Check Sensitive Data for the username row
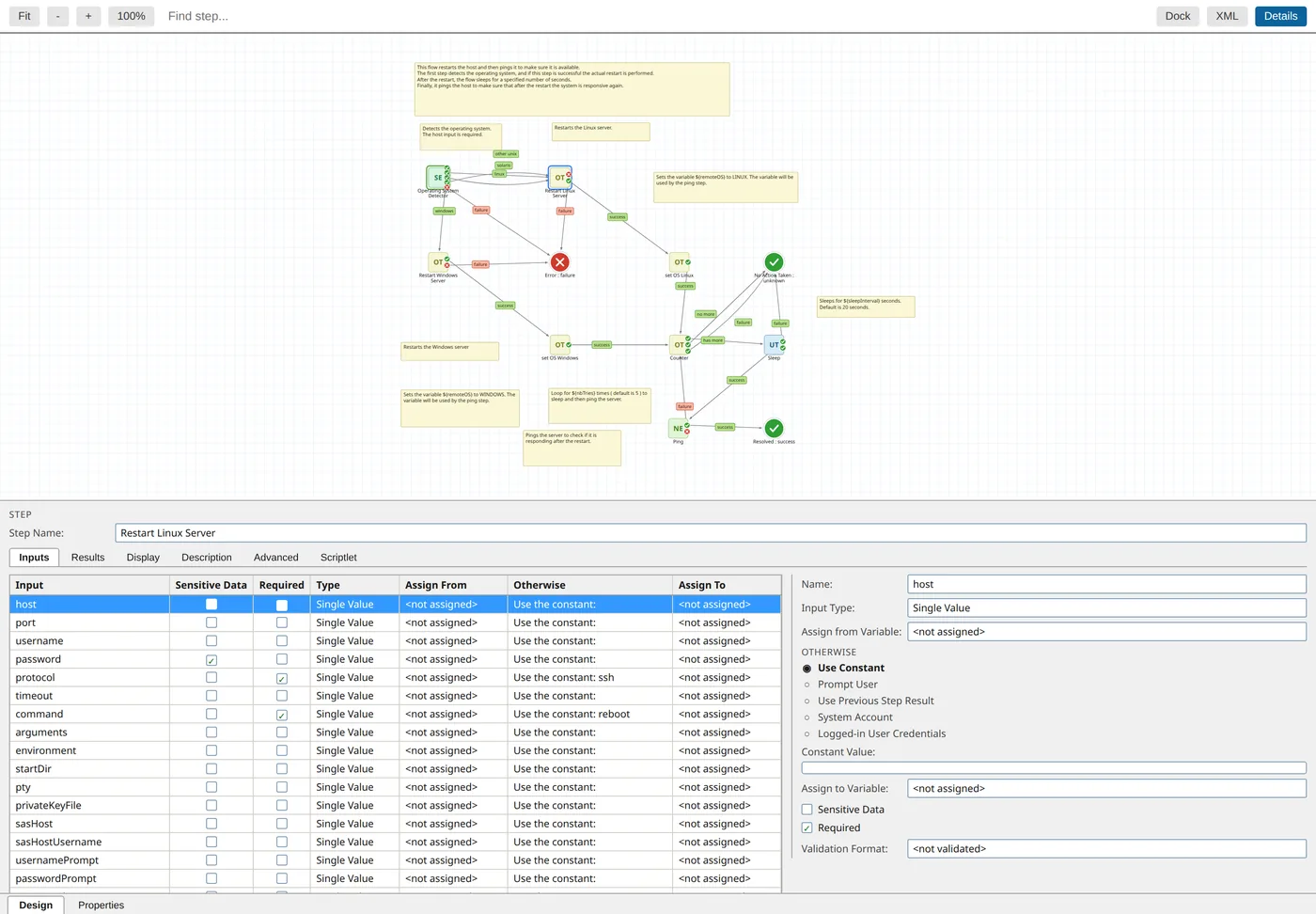The image size is (1316, 914). pos(211,641)
